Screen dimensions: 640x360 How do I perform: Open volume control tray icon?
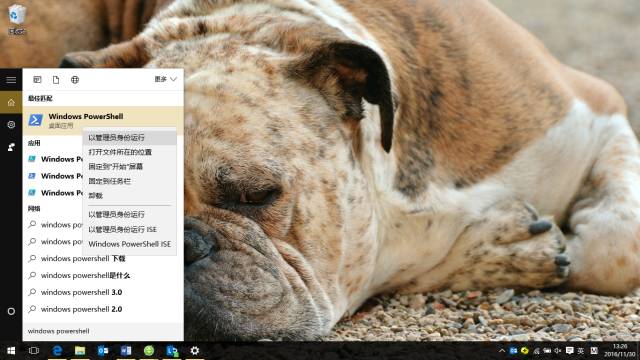558,351
